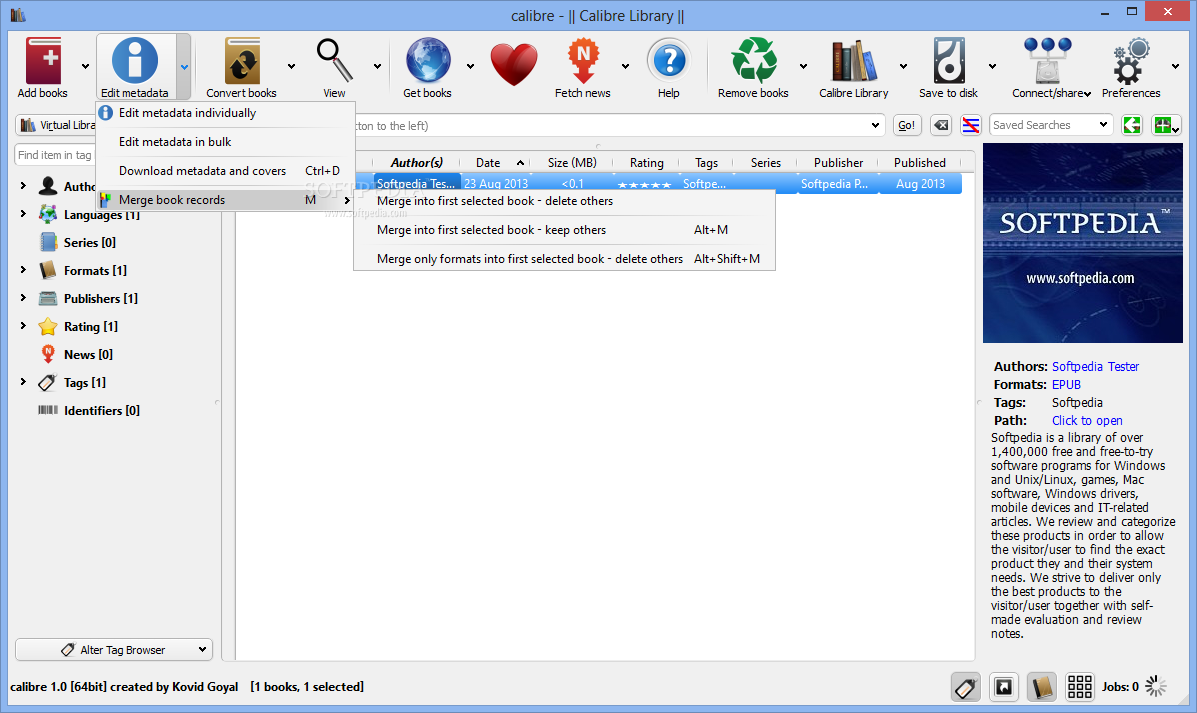Image resolution: width=1197 pixels, height=713 pixels.
Task: Choose Merge into first selected book - delete others
Action: (564, 201)
